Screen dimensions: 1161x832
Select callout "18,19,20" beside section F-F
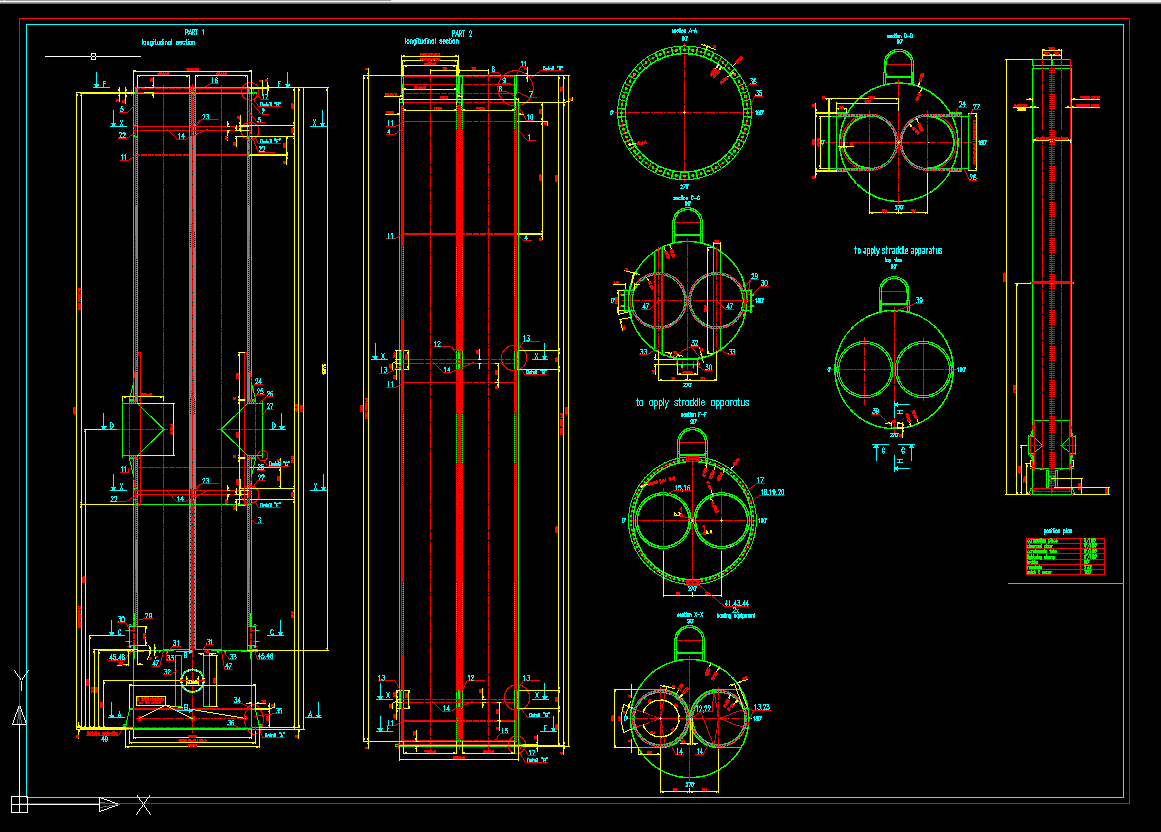[772, 492]
